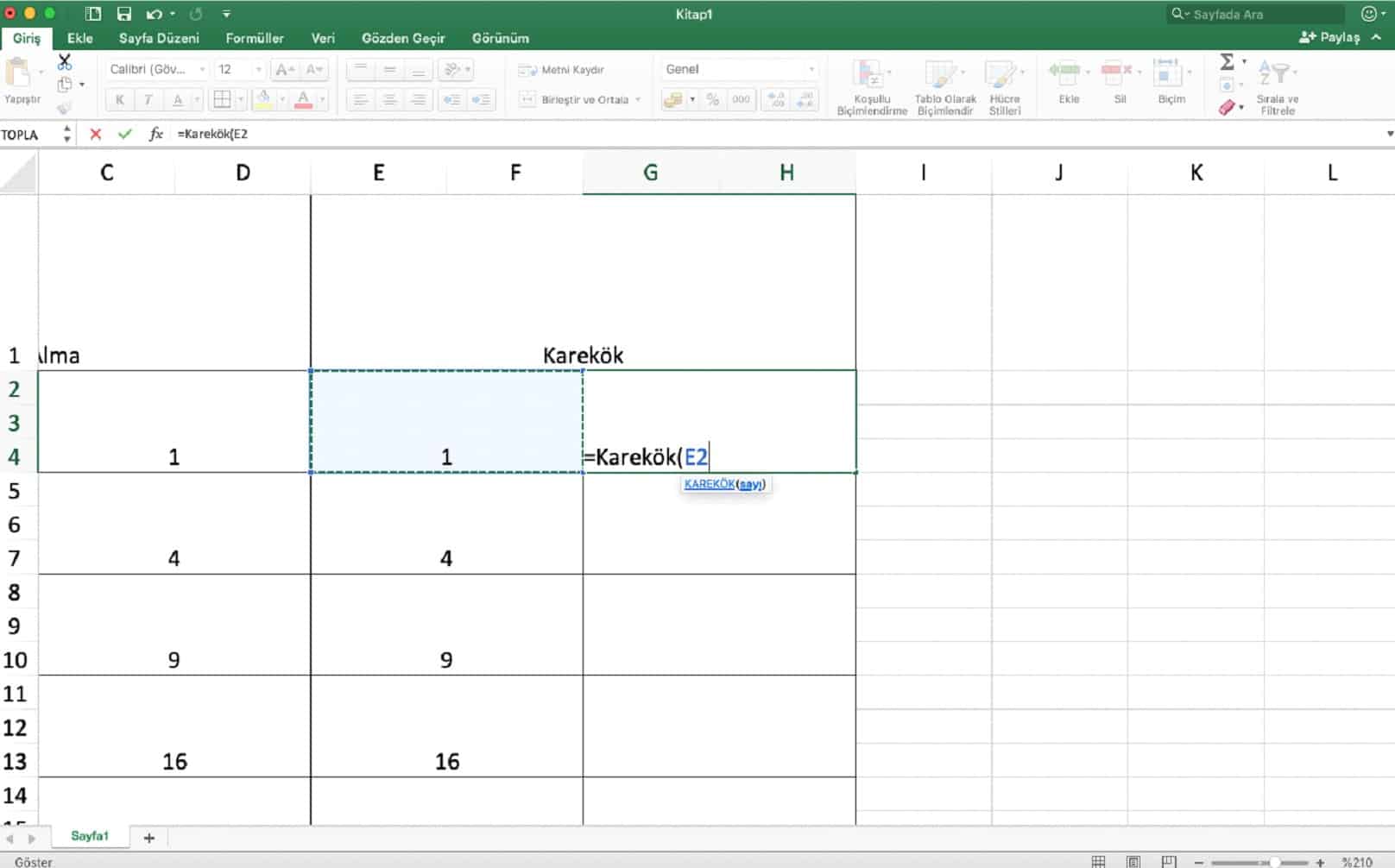
Task: Switch to the Veri tab
Action: click(x=323, y=38)
